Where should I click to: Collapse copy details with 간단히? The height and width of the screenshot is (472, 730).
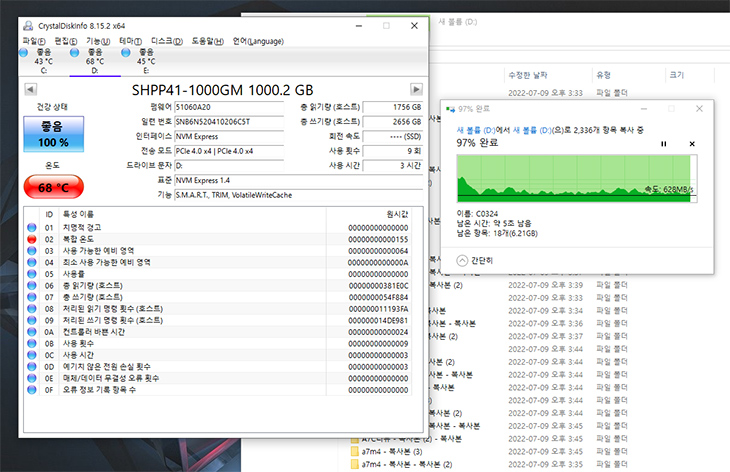(475, 260)
